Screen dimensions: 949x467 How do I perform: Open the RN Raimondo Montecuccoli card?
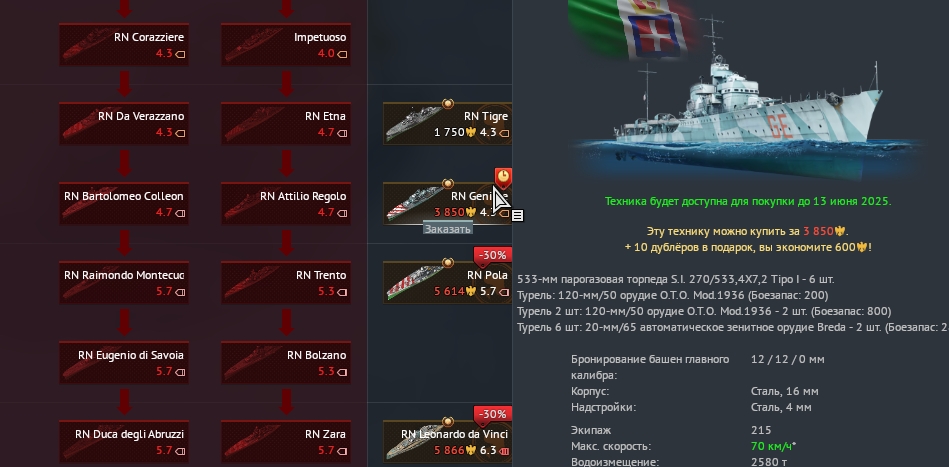coord(124,282)
